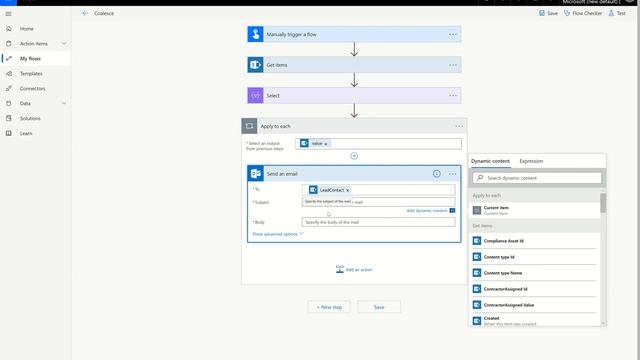The height and width of the screenshot is (360, 640).
Task: Open Get items ellipsis menu
Action: tap(453, 65)
